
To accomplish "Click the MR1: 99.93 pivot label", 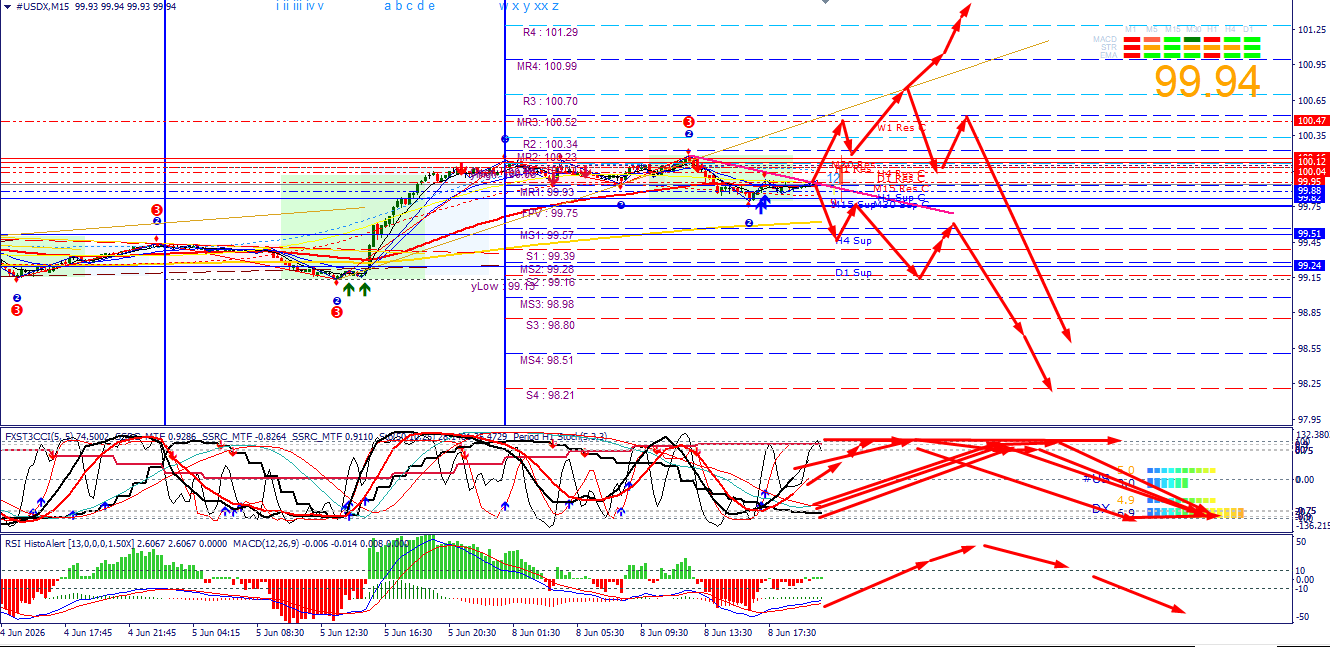I will click(547, 191).
